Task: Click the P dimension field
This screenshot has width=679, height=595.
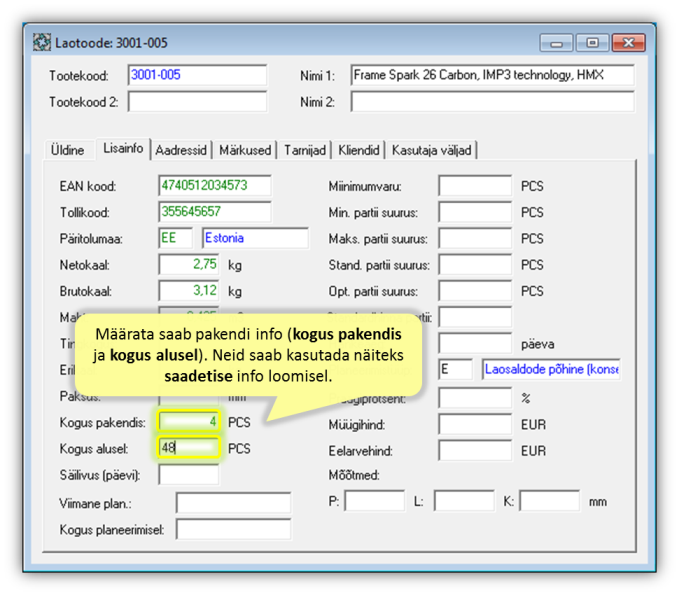Action: pyautogui.click(x=375, y=501)
